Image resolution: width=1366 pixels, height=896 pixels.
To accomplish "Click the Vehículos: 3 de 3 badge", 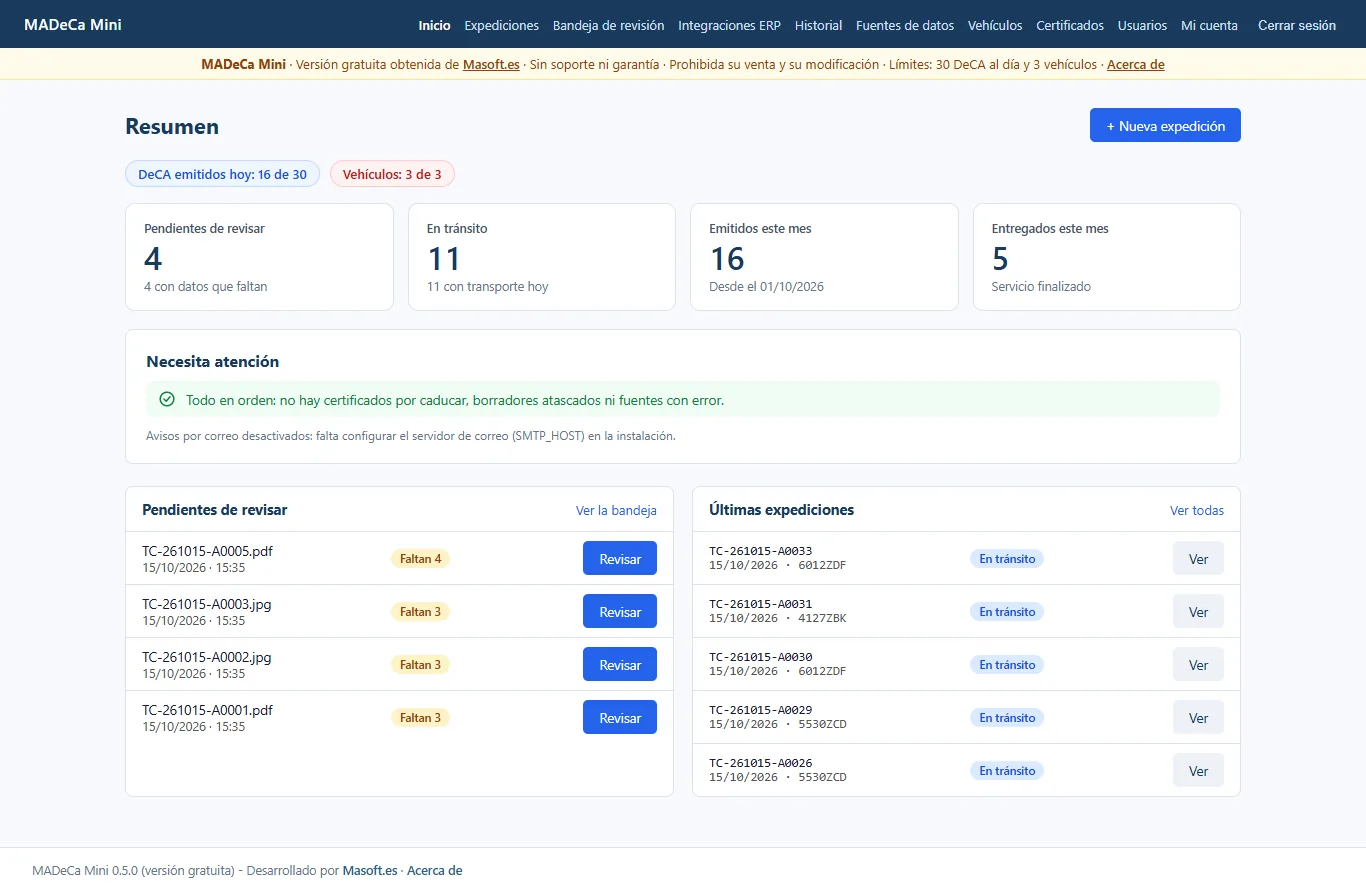I will click(x=392, y=174).
